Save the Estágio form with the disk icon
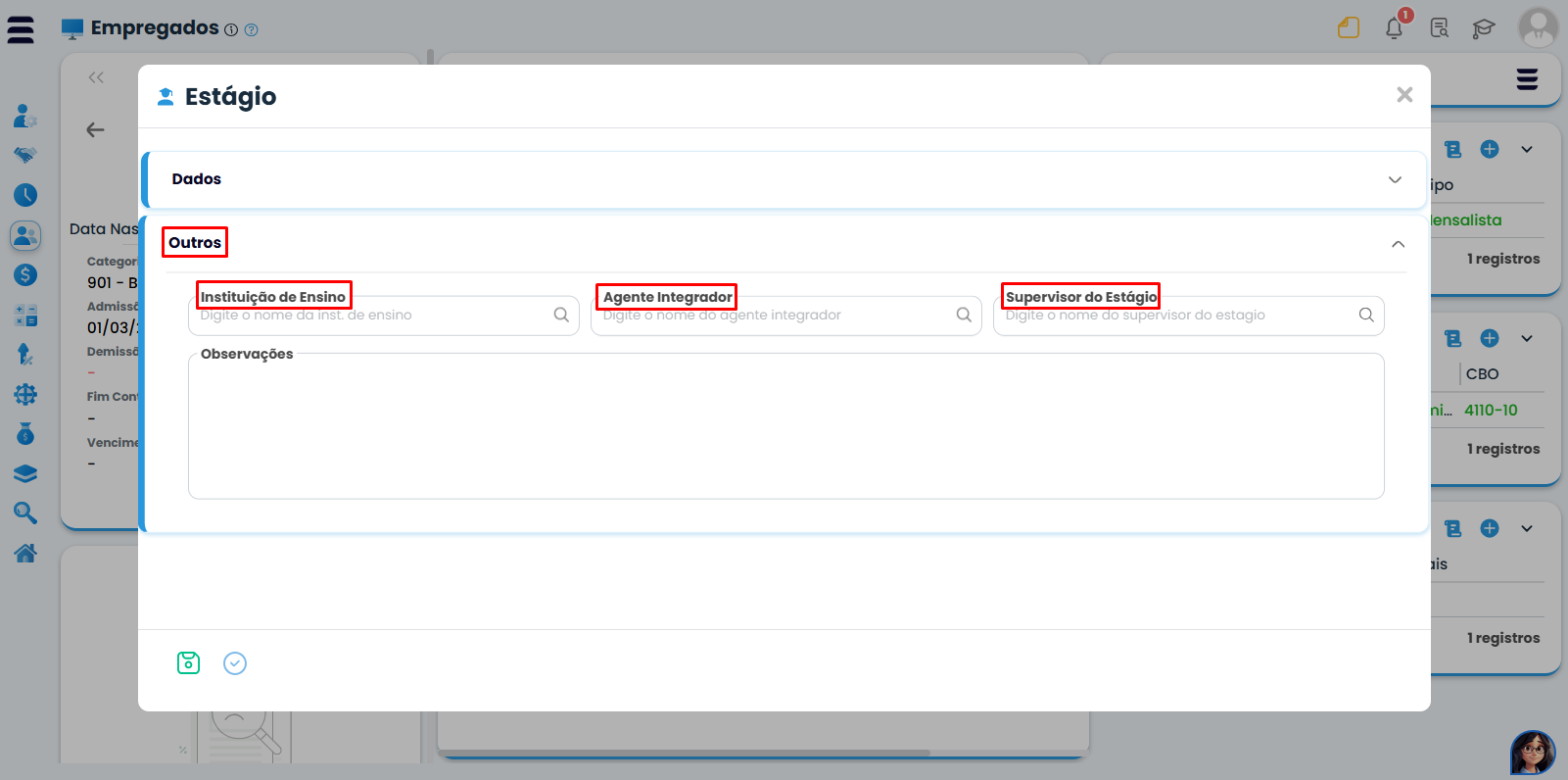The height and width of the screenshot is (780, 1568). (188, 663)
